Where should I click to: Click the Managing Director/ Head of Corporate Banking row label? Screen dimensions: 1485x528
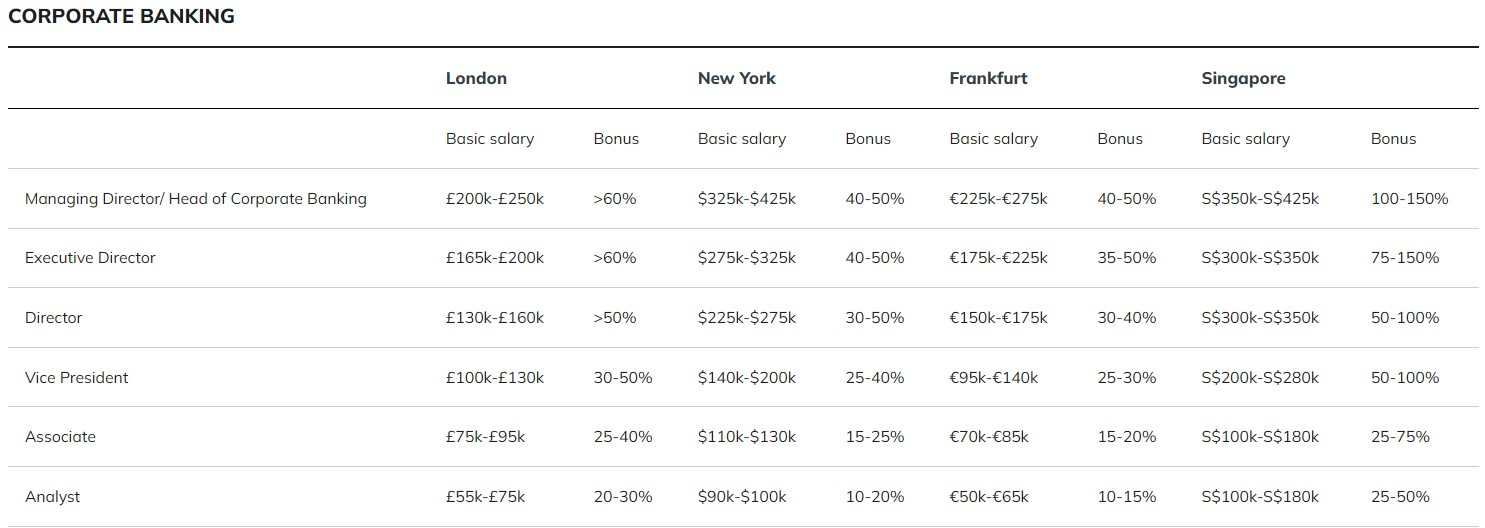196,198
